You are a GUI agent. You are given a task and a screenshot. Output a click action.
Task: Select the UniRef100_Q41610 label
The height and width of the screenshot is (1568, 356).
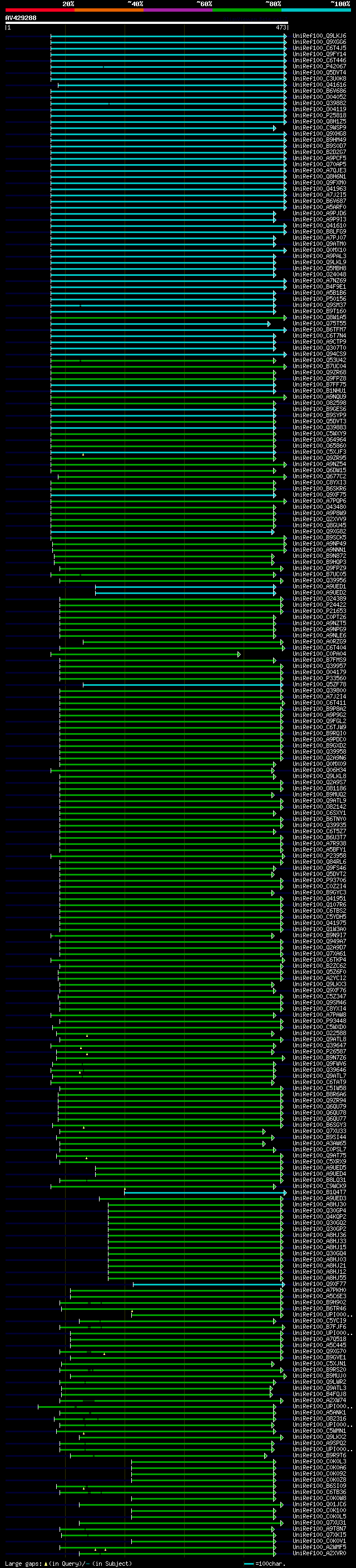pos(319,225)
